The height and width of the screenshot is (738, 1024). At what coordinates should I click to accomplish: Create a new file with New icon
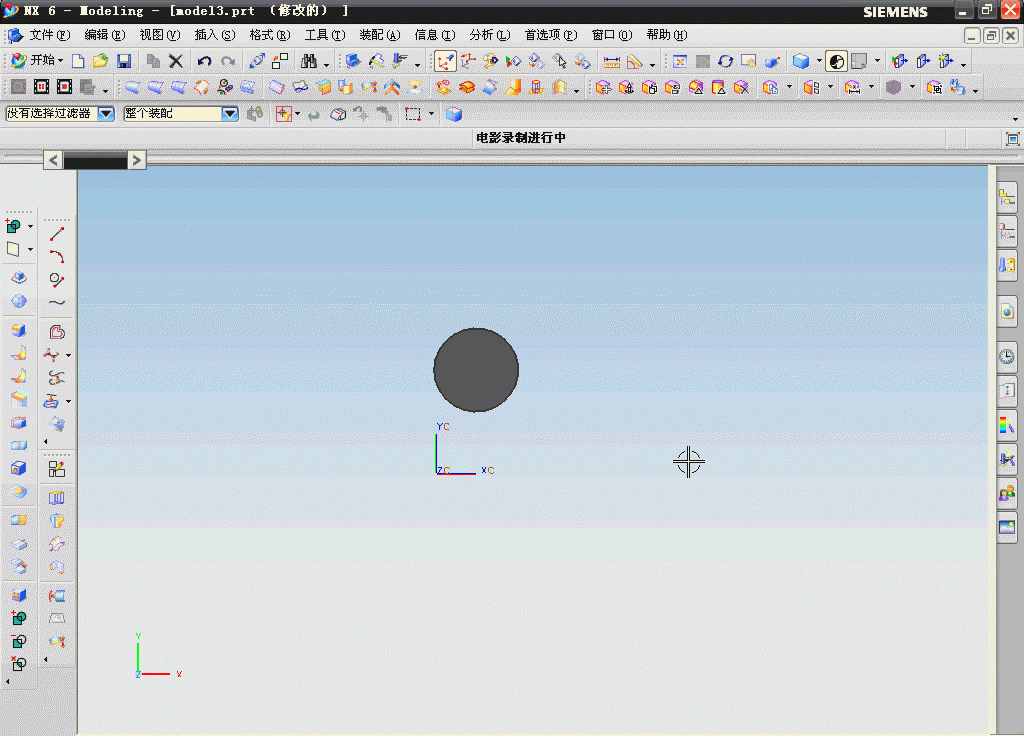pos(78,61)
